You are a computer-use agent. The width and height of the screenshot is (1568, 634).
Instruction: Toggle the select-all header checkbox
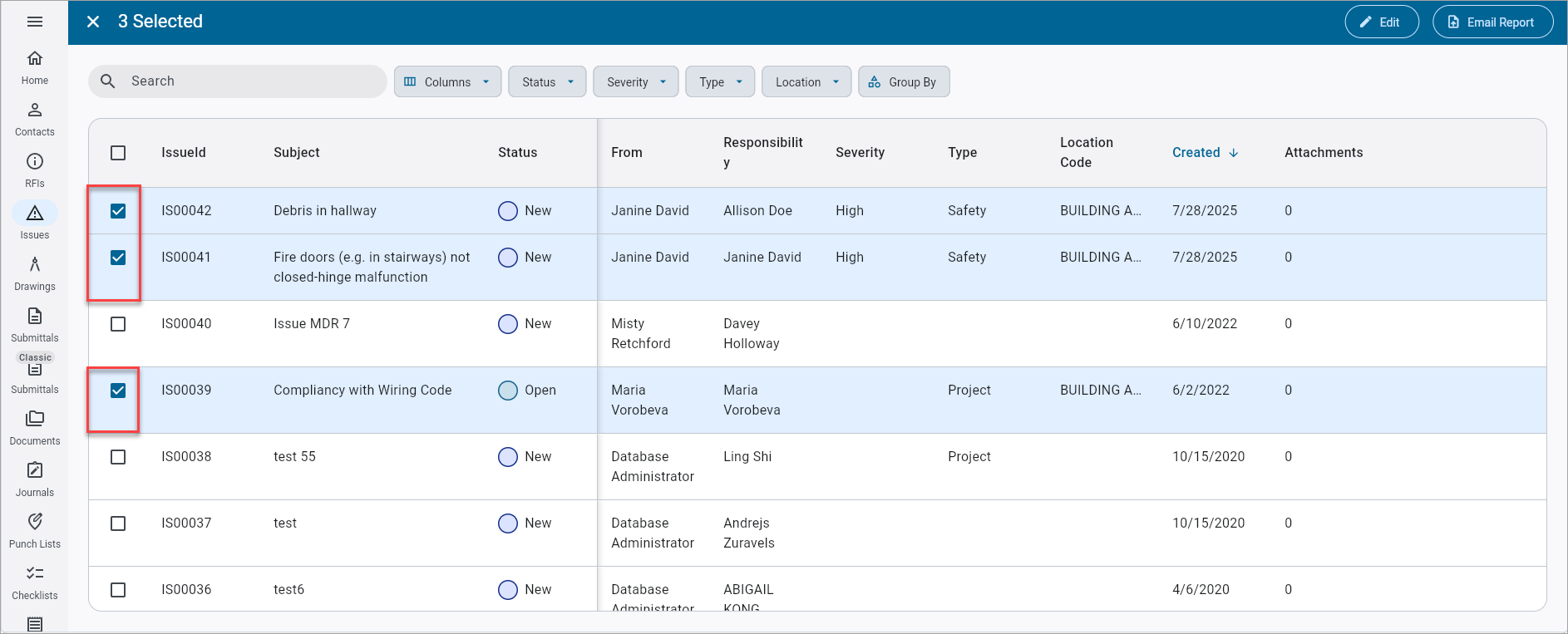[x=118, y=153]
